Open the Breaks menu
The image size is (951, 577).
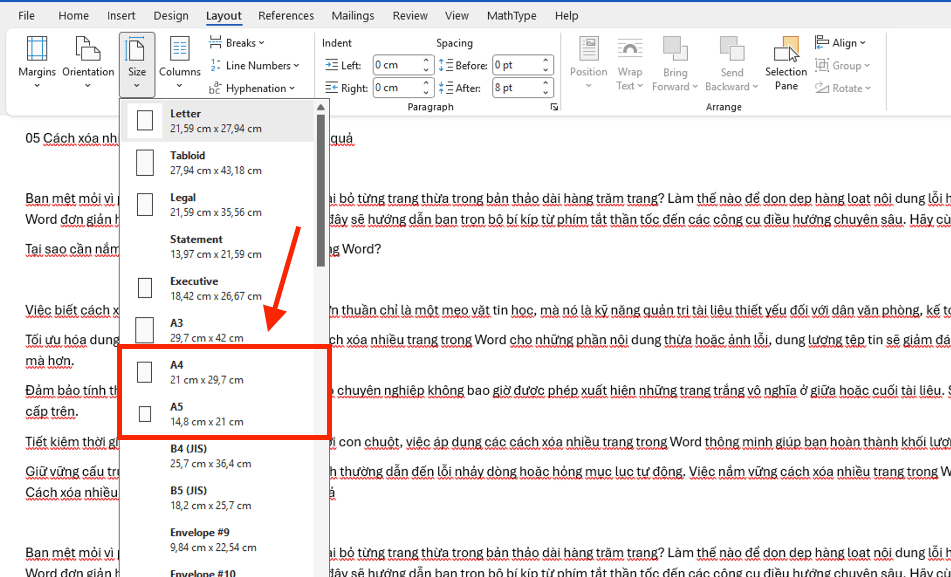(237, 43)
